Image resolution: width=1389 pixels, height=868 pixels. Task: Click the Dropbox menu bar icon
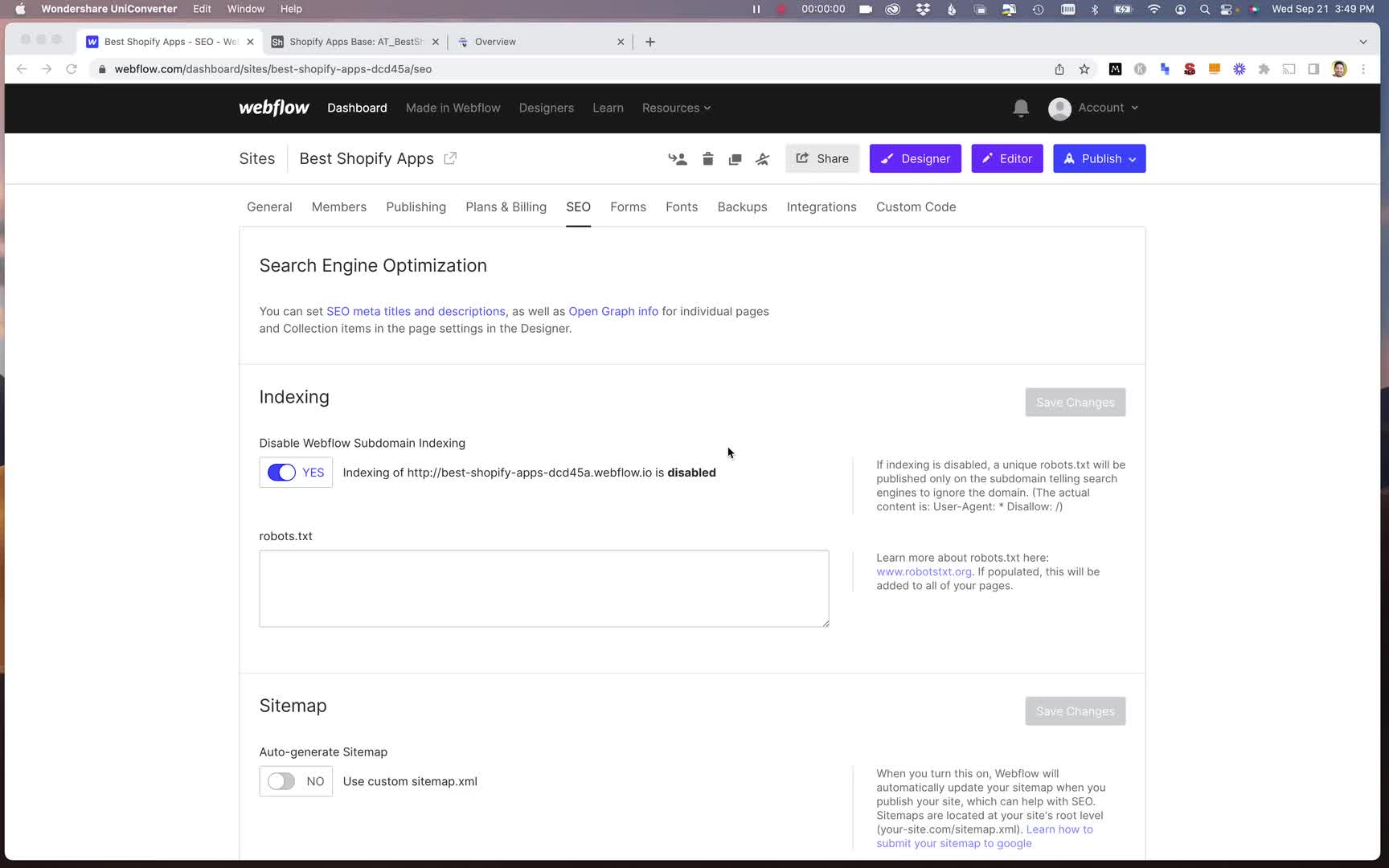923,10
